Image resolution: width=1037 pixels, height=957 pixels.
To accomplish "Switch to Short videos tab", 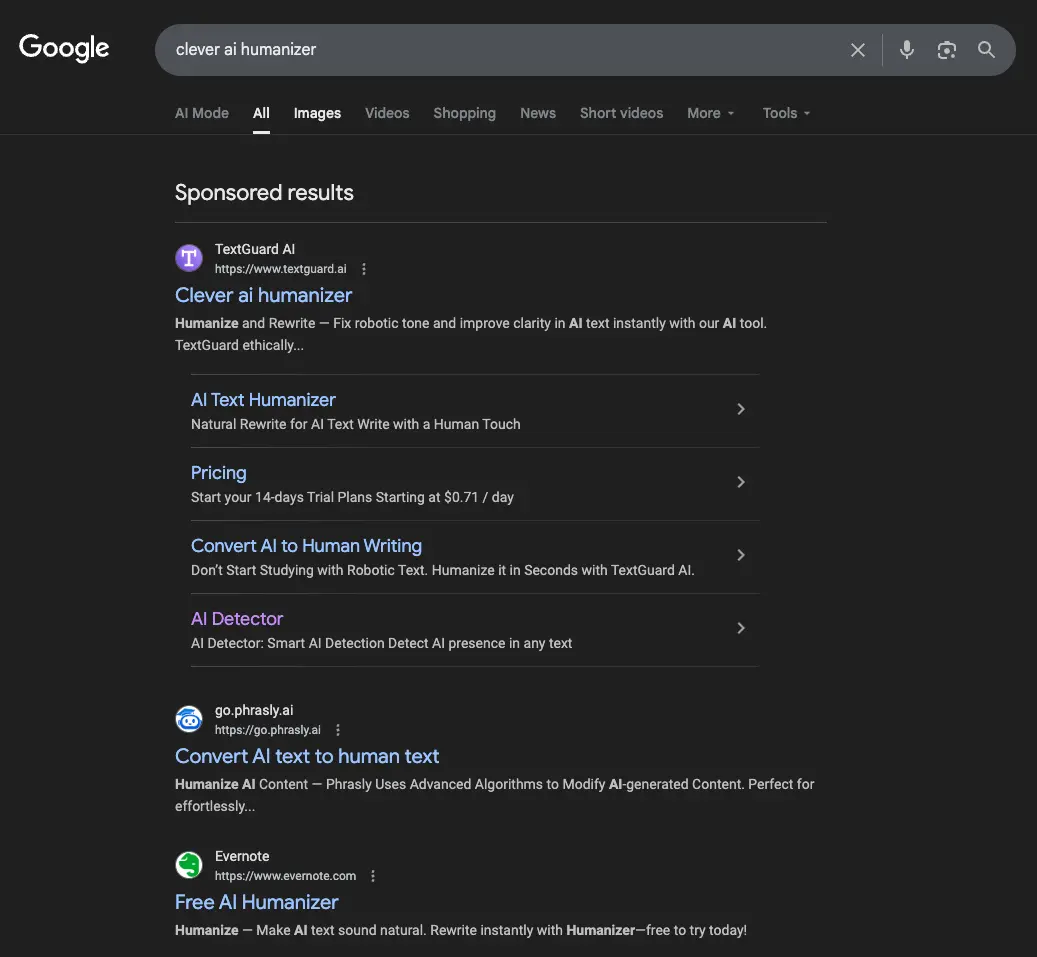I will click(621, 113).
